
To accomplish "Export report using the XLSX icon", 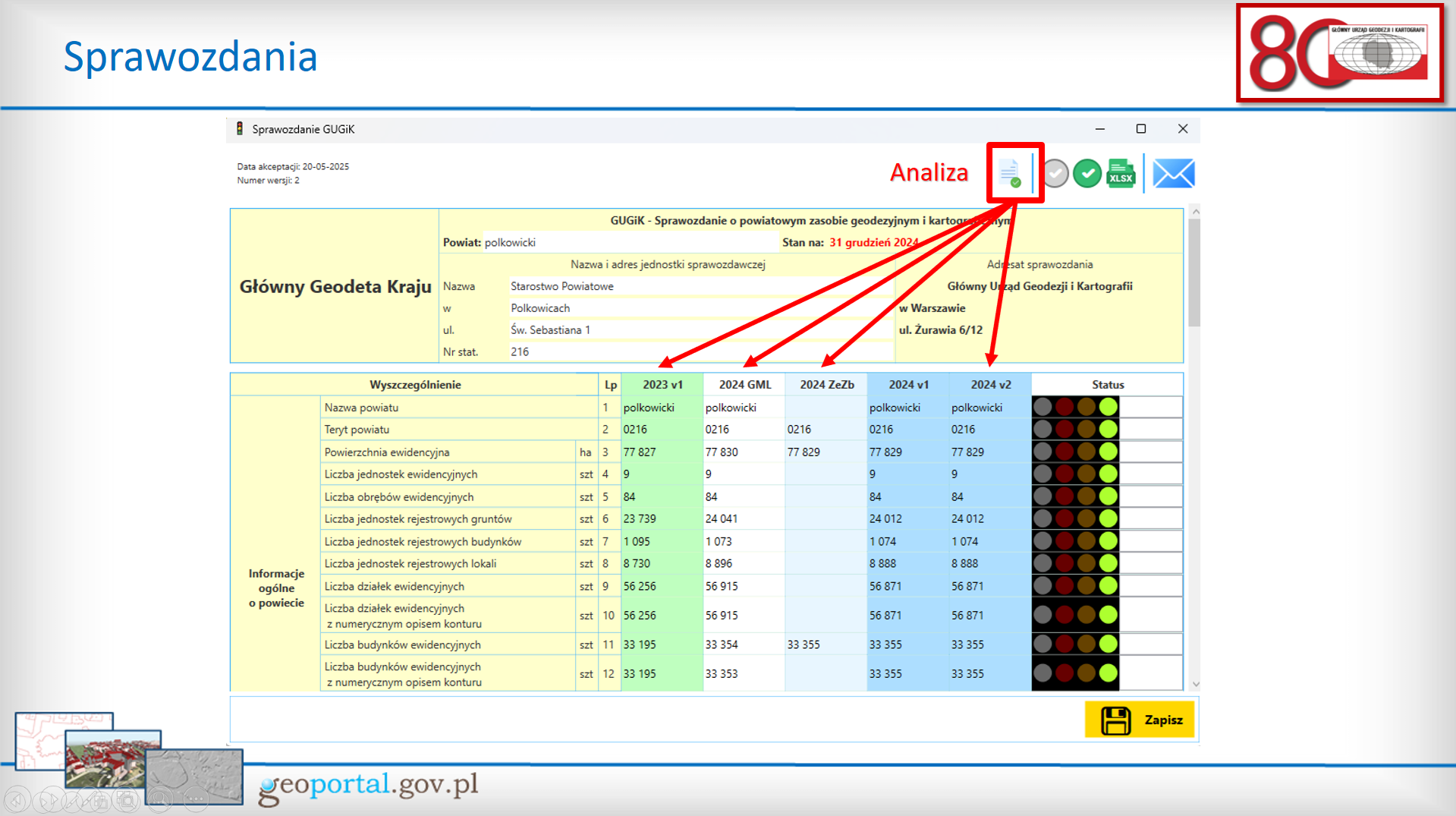I will pyautogui.click(x=1121, y=174).
